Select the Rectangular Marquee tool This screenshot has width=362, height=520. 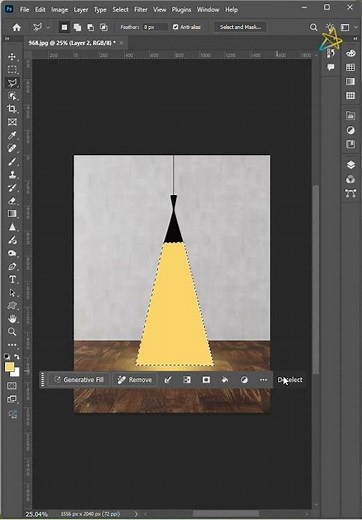point(12,70)
